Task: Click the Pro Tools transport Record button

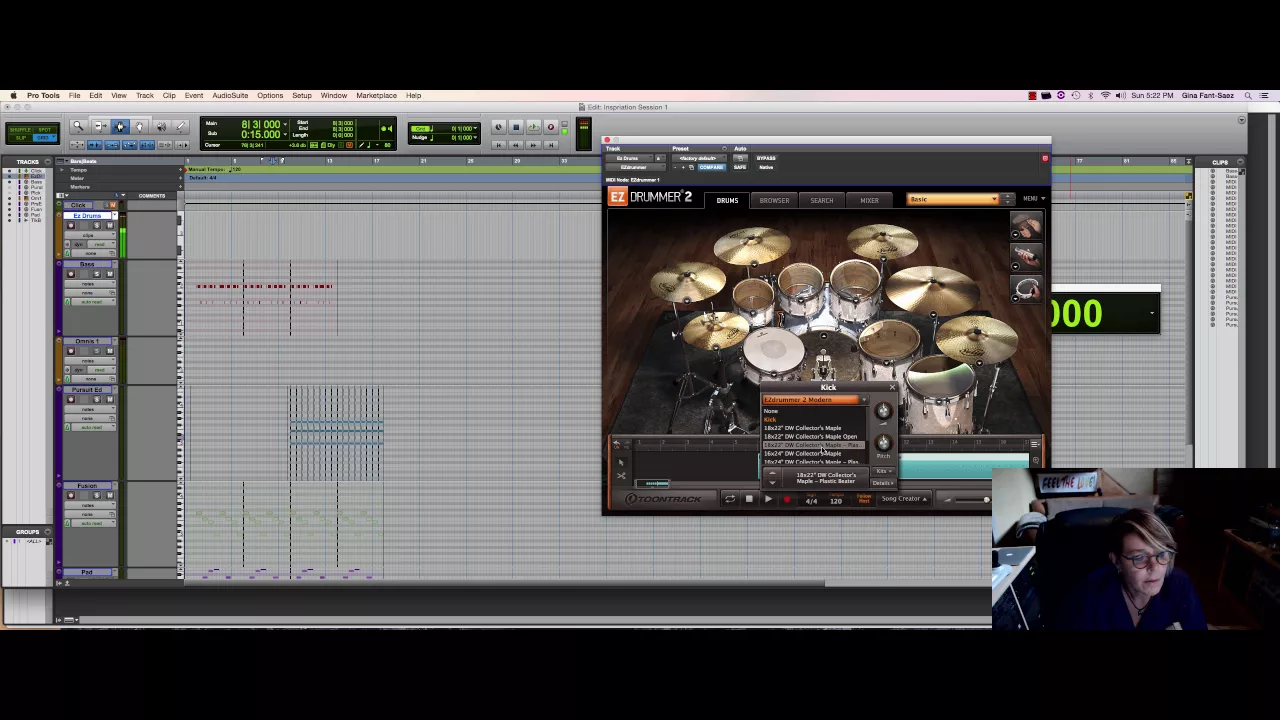Action: click(550, 127)
